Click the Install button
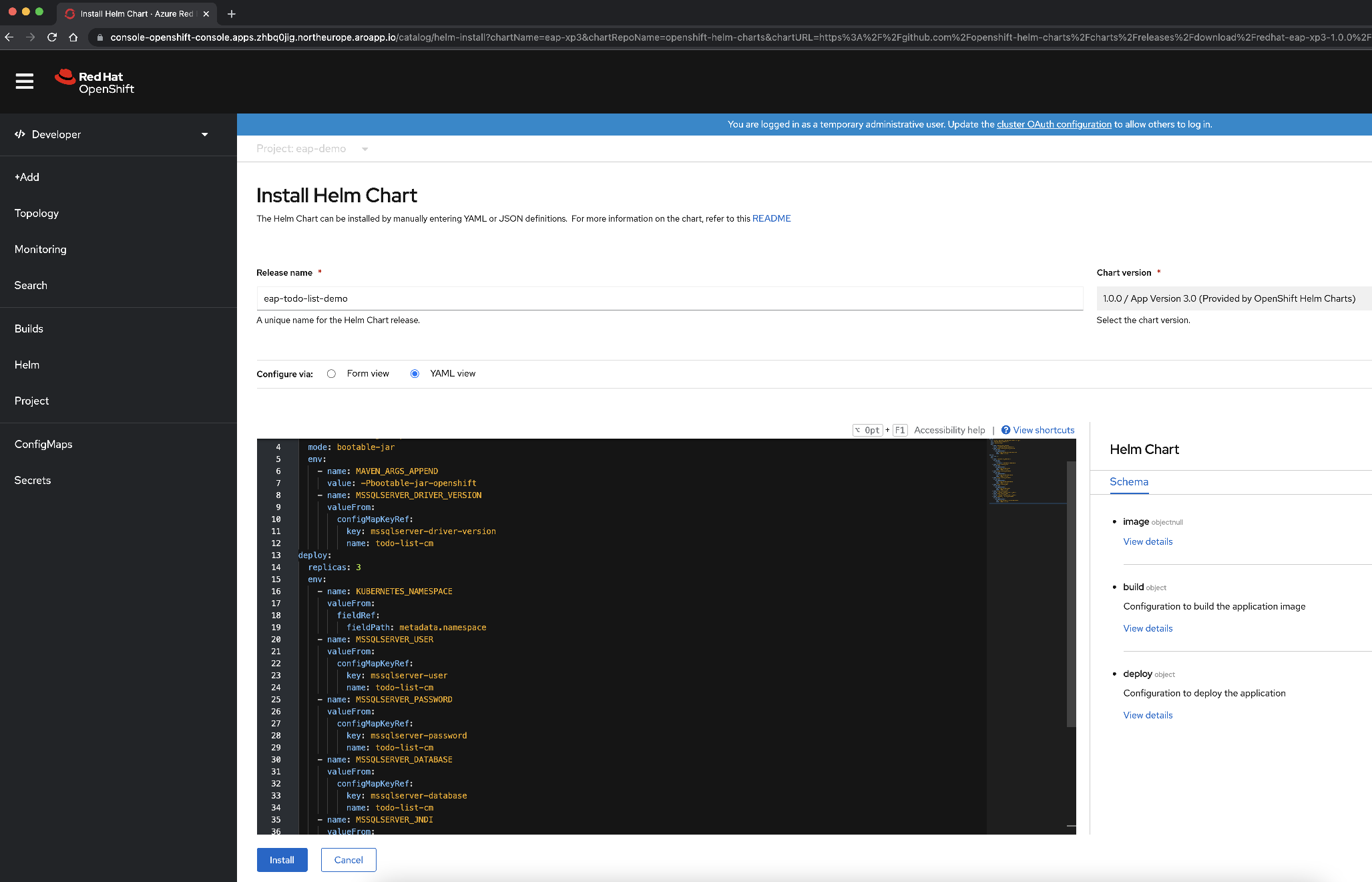The image size is (1372, 882). pyautogui.click(x=282, y=860)
